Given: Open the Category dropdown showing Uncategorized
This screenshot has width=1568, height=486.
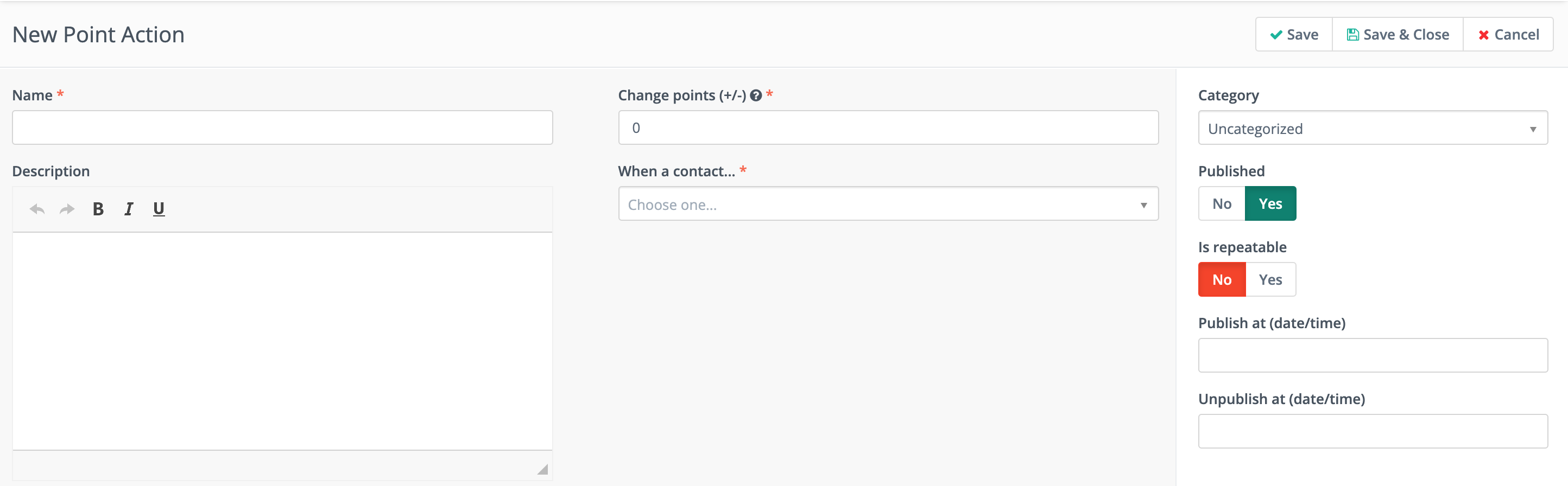Looking at the screenshot, I should coord(1371,127).
